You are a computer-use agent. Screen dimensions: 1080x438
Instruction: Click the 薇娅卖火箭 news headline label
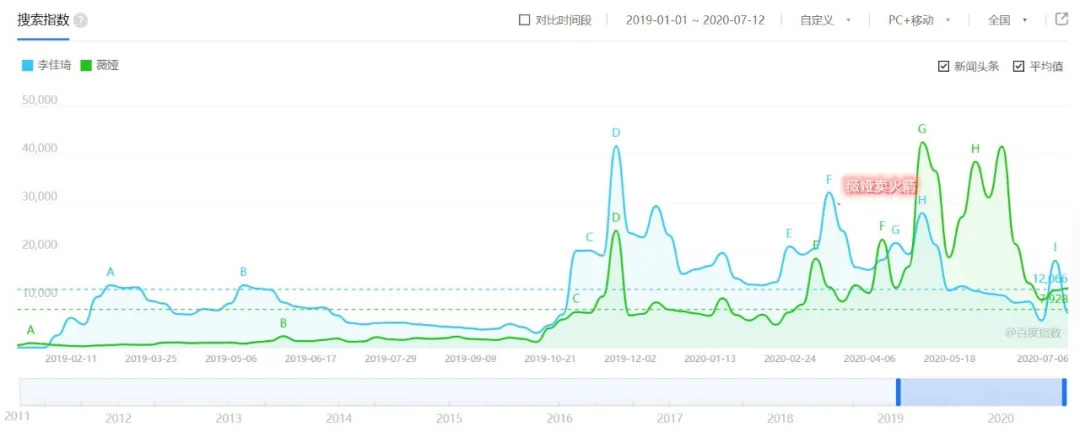click(x=879, y=186)
